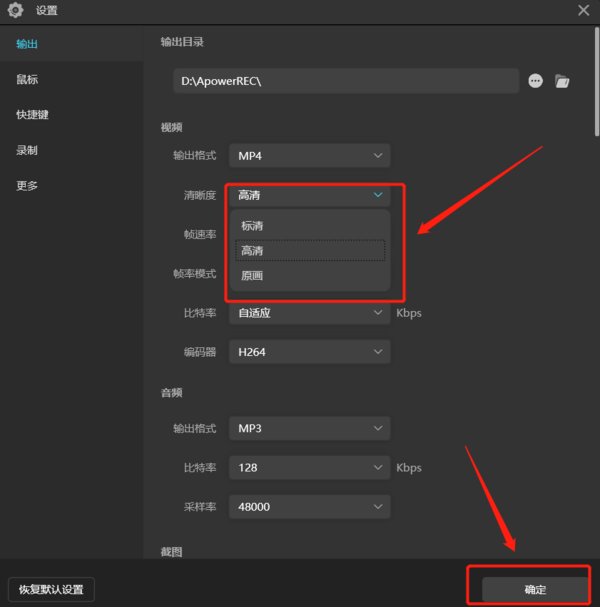600x607 pixels.
Task: Open the 快捷键 settings tab
Action: coord(32,115)
